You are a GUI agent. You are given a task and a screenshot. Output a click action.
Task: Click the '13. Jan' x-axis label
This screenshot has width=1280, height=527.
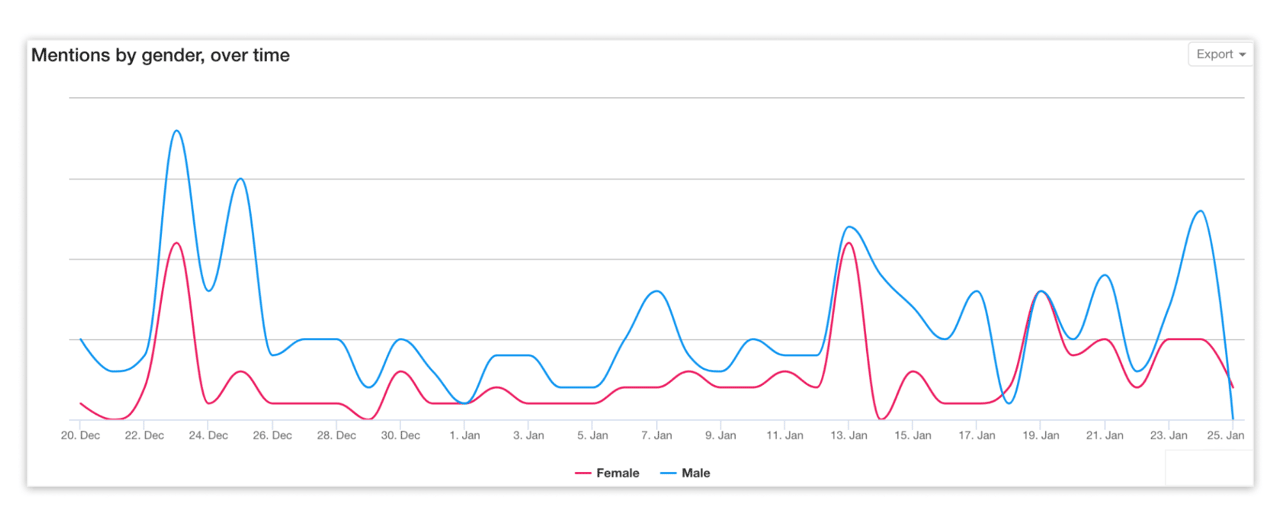click(x=848, y=436)
